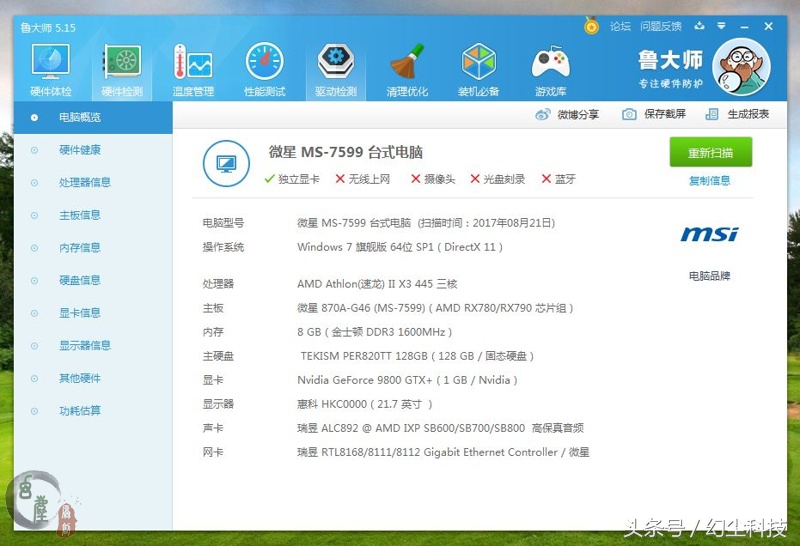800x546 pixels.
Task: Click the Windows 7 旗舰版 operating system text
Action: click(x=400, y=247)
